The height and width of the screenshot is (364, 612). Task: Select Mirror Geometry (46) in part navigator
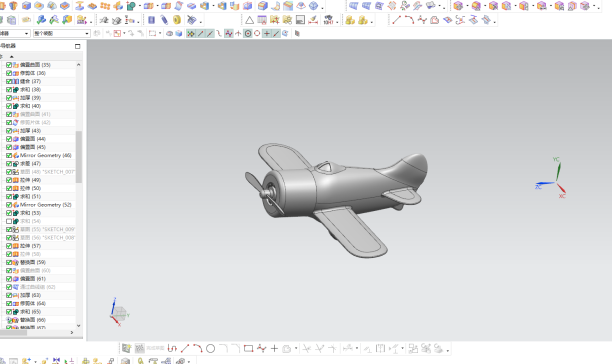click(46, 155)
